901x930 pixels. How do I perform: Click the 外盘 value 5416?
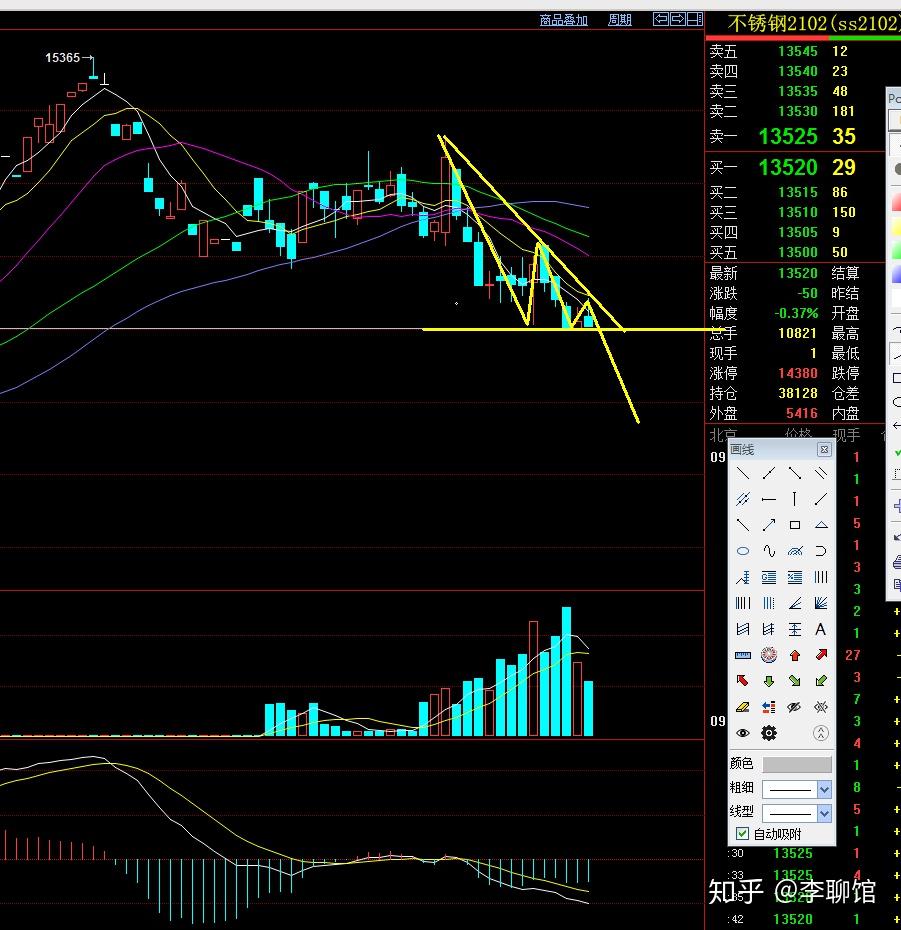click(802, 413)
